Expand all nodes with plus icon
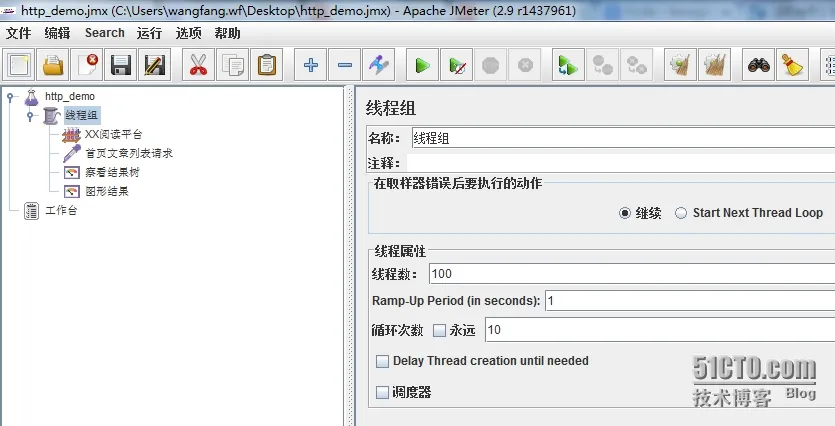Image resolution: width=835 pixels, height=426 pixels. point(310,65)
